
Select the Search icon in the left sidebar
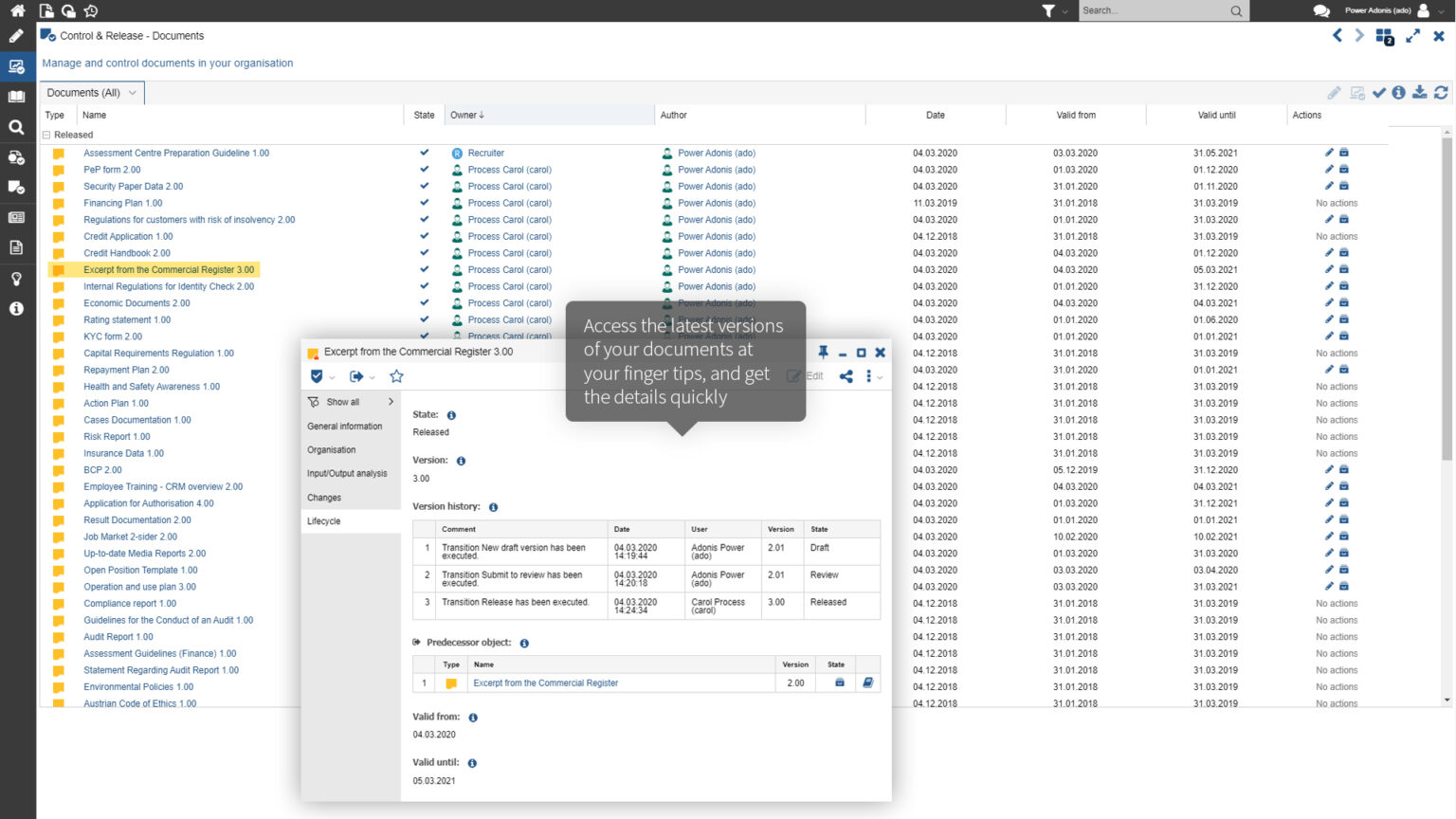(14, 126)
